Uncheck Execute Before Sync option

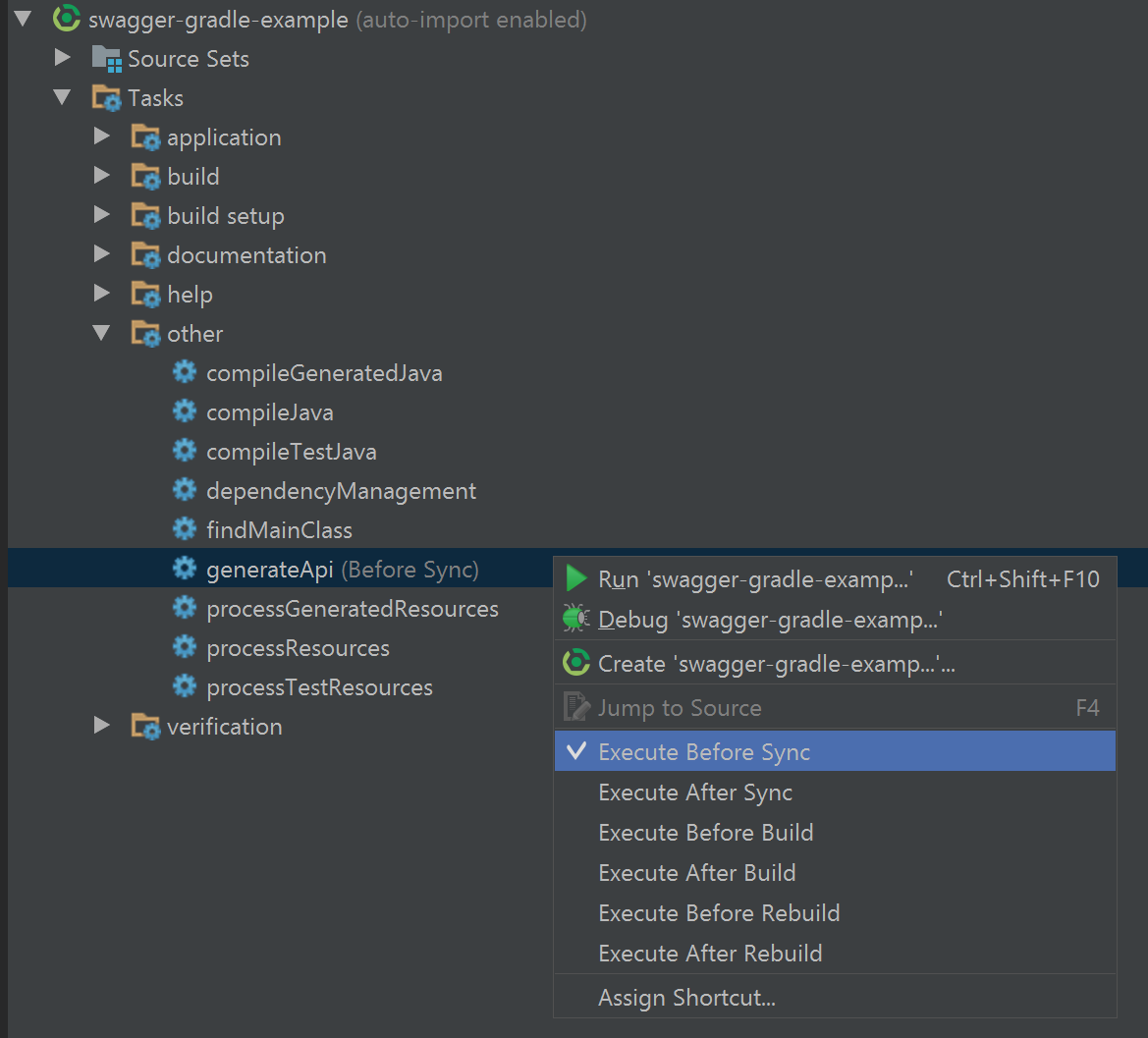coord(704,752)
